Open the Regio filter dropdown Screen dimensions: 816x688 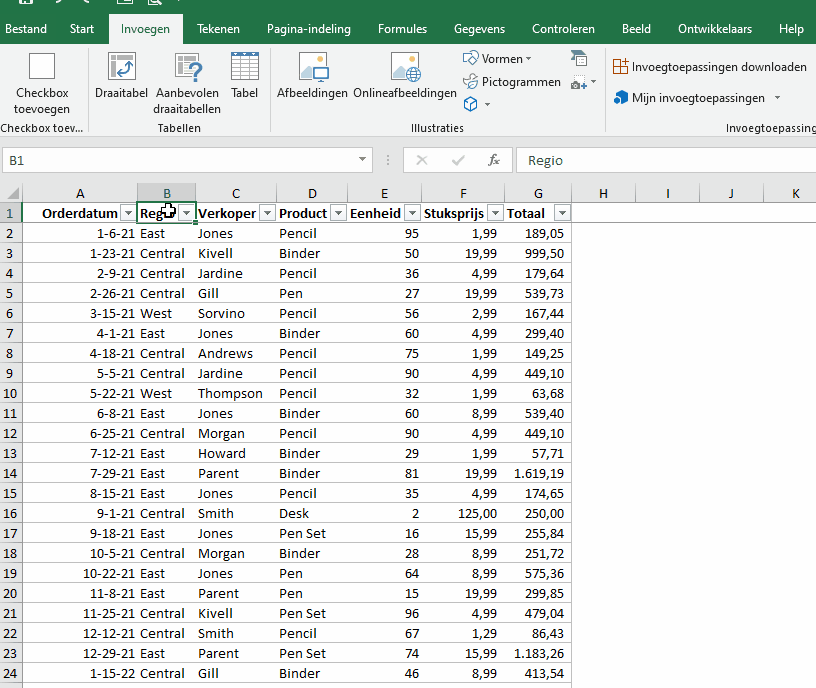pos(186,213)
